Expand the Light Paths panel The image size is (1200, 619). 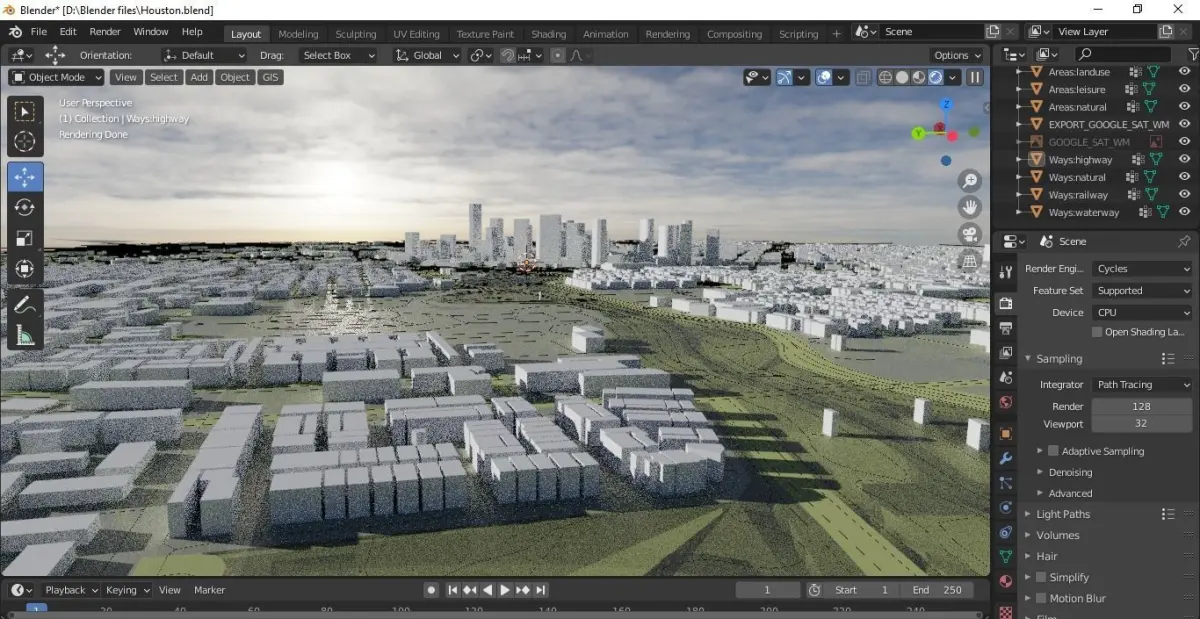(x=1063, y=514)
